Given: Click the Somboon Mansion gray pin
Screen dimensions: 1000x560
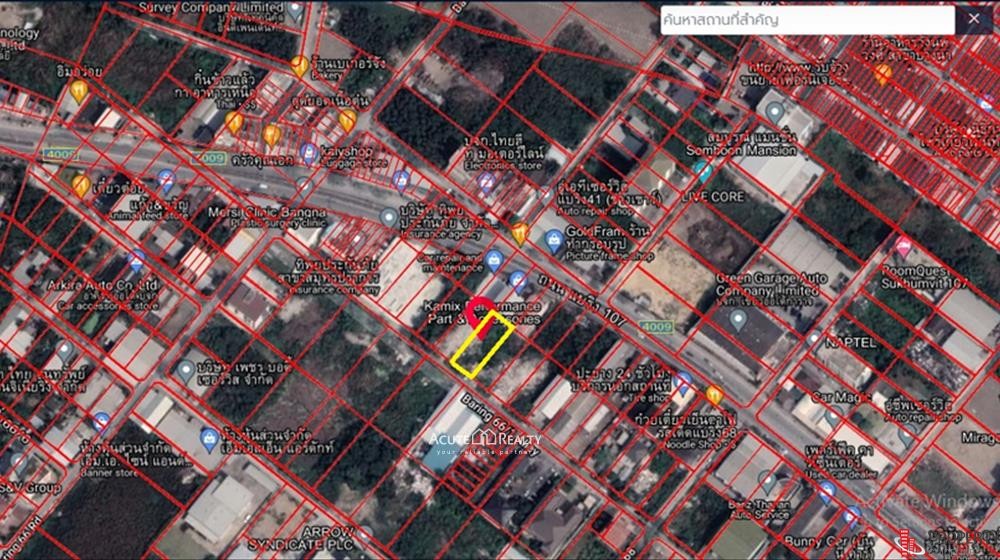Looking at the screenshot, I should [x=774, y=113].
